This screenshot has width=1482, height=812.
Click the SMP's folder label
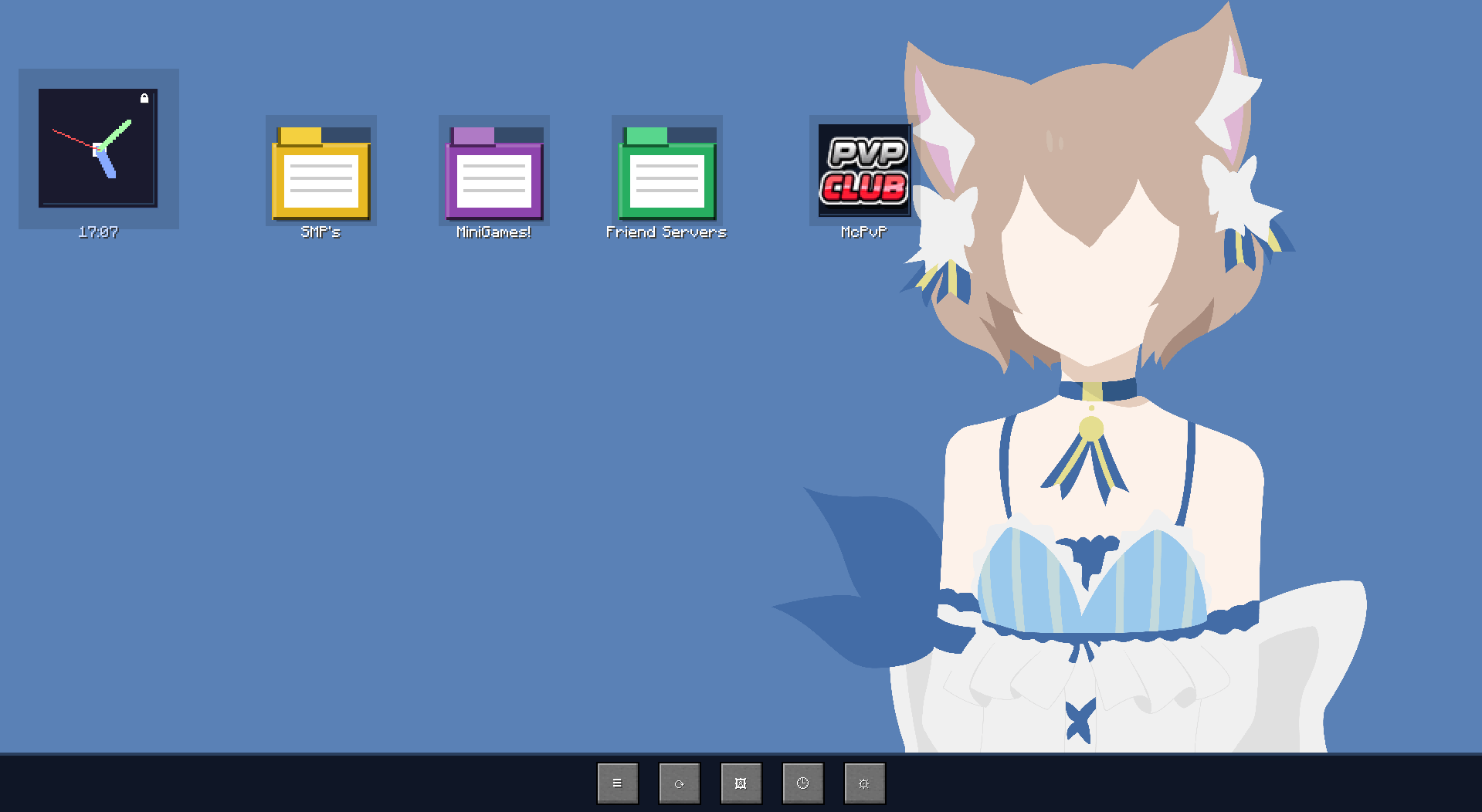coord(320,232)
